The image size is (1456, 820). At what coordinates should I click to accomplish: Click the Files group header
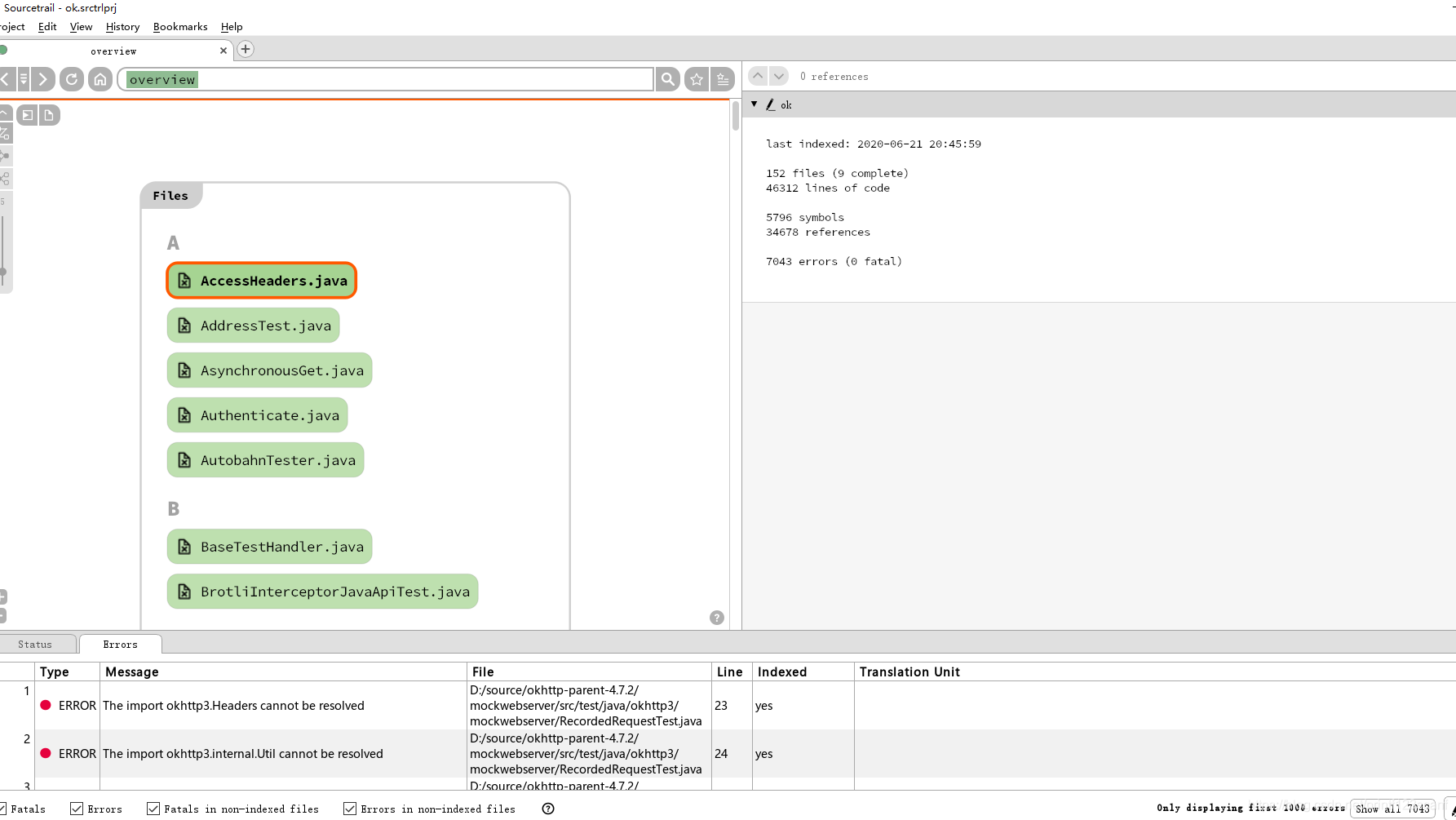pyautogui.click(x=170, y=196)
